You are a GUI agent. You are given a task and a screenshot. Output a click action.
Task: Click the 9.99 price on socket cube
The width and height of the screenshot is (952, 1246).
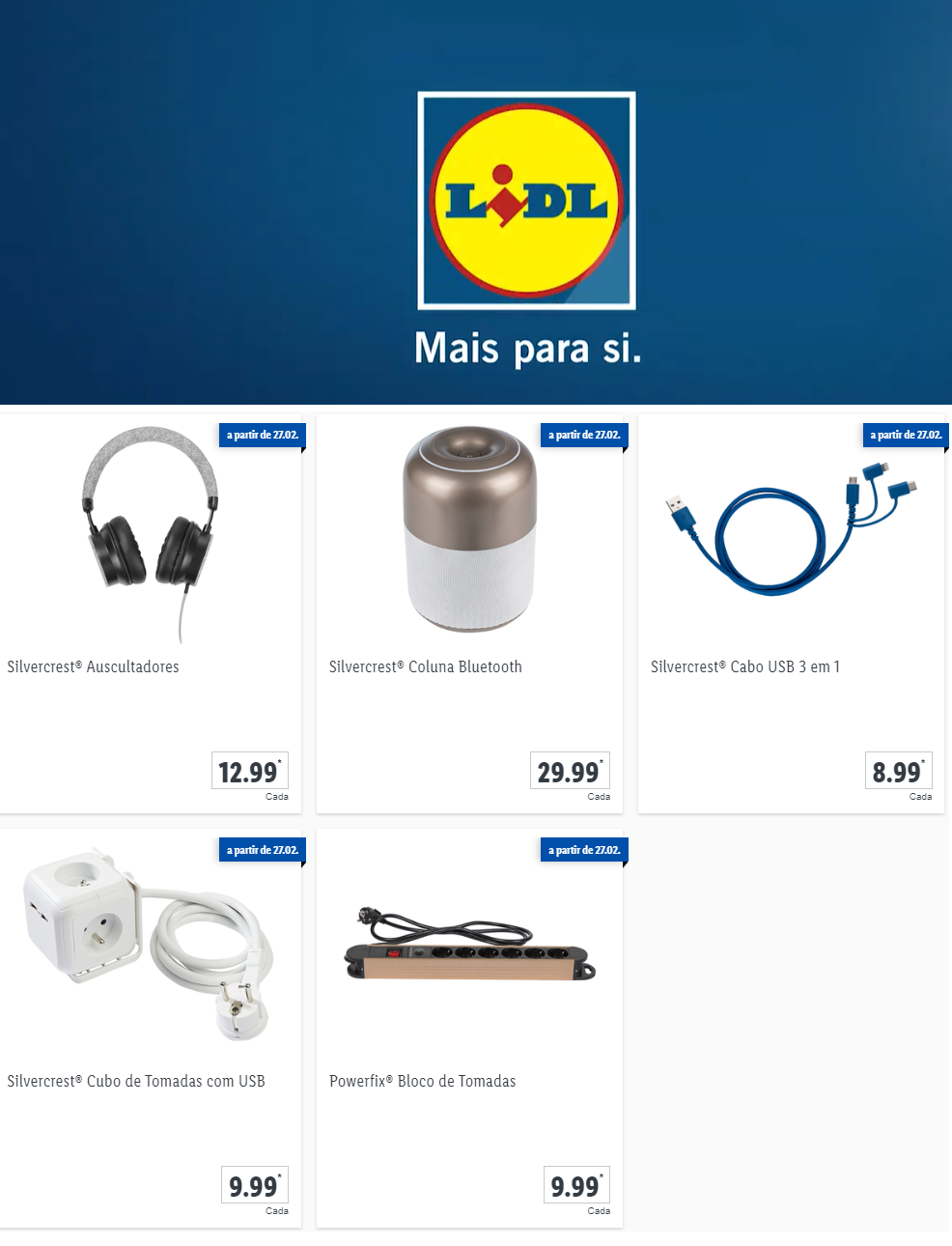pos(255,1185)
